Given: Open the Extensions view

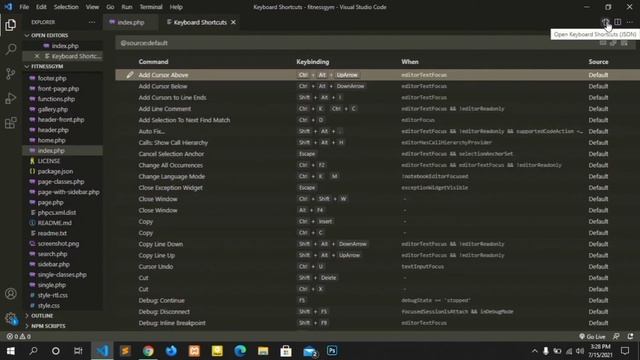Looking at the screenshot, I should (x=11, y=122).
